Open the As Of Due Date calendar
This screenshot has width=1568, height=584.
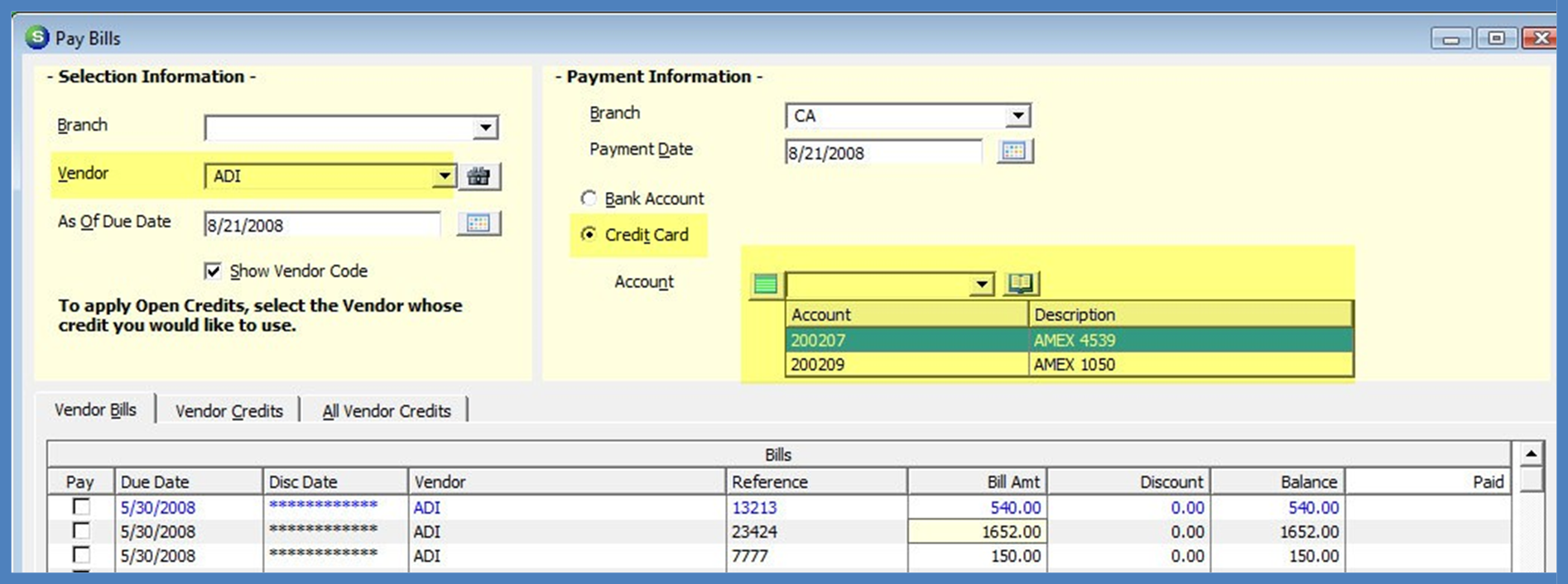tap(479, 223)
